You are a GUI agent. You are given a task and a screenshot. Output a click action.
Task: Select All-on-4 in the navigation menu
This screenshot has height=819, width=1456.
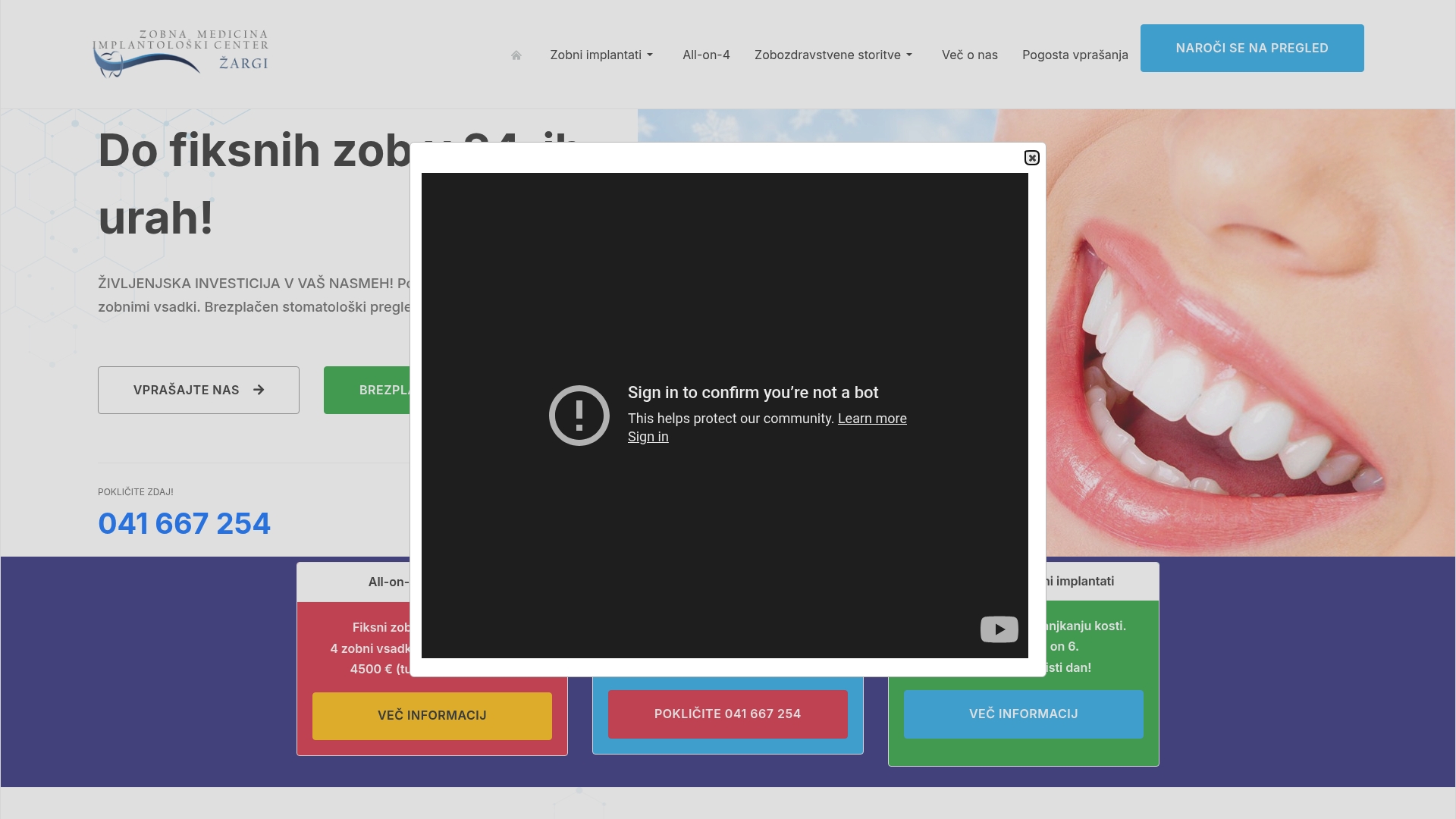[x=706, y=55]
